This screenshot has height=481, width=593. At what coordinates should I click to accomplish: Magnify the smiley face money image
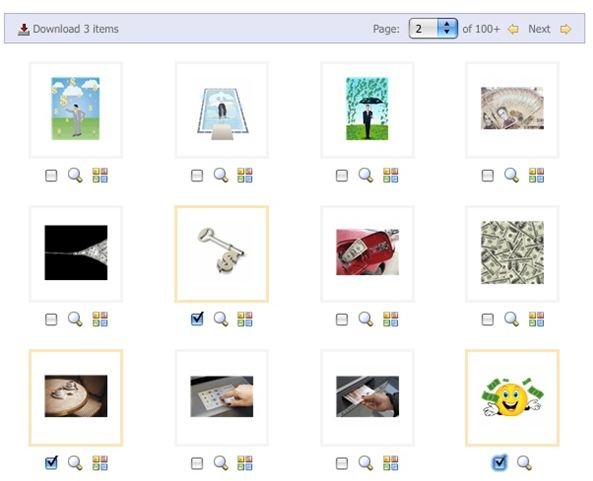click(x=524, y=463)
